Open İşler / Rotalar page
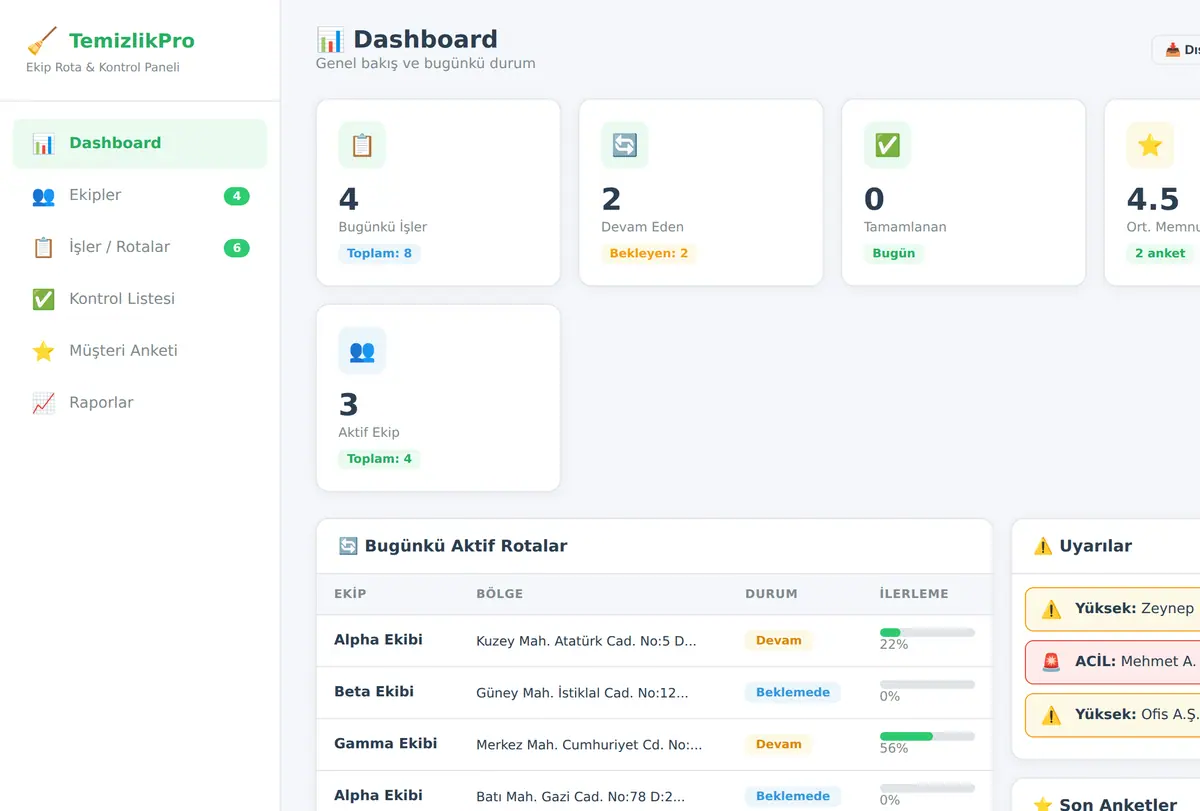Viewport: 1200px width, 811px height. pyautogui.click(x=140, y=247)
